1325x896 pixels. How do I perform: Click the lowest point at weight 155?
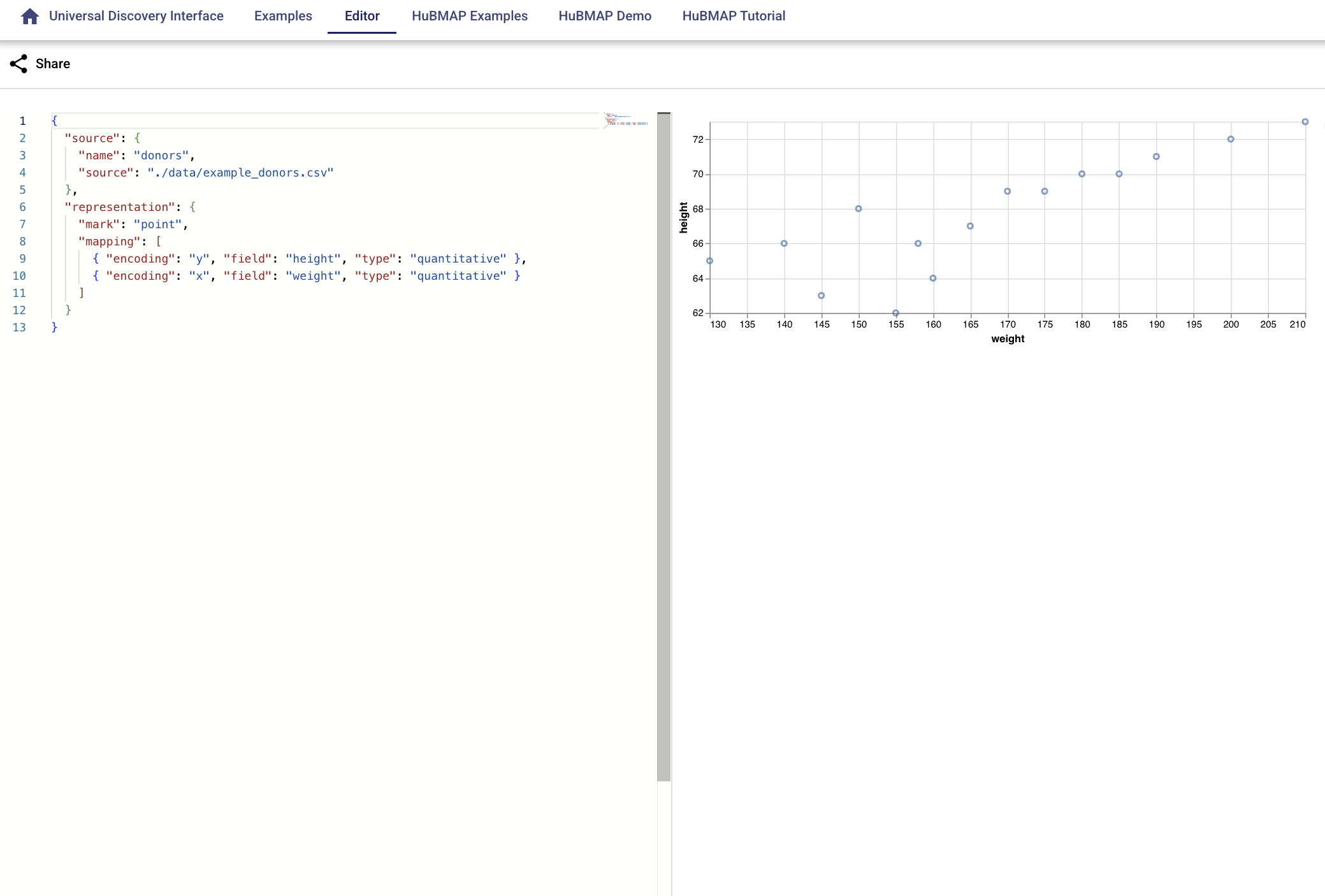[x=895, y=313]
